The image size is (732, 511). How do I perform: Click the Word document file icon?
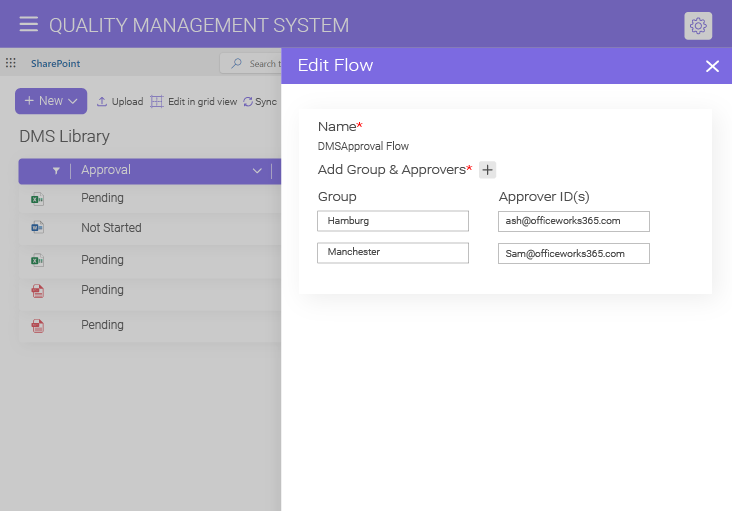[37, 227]
